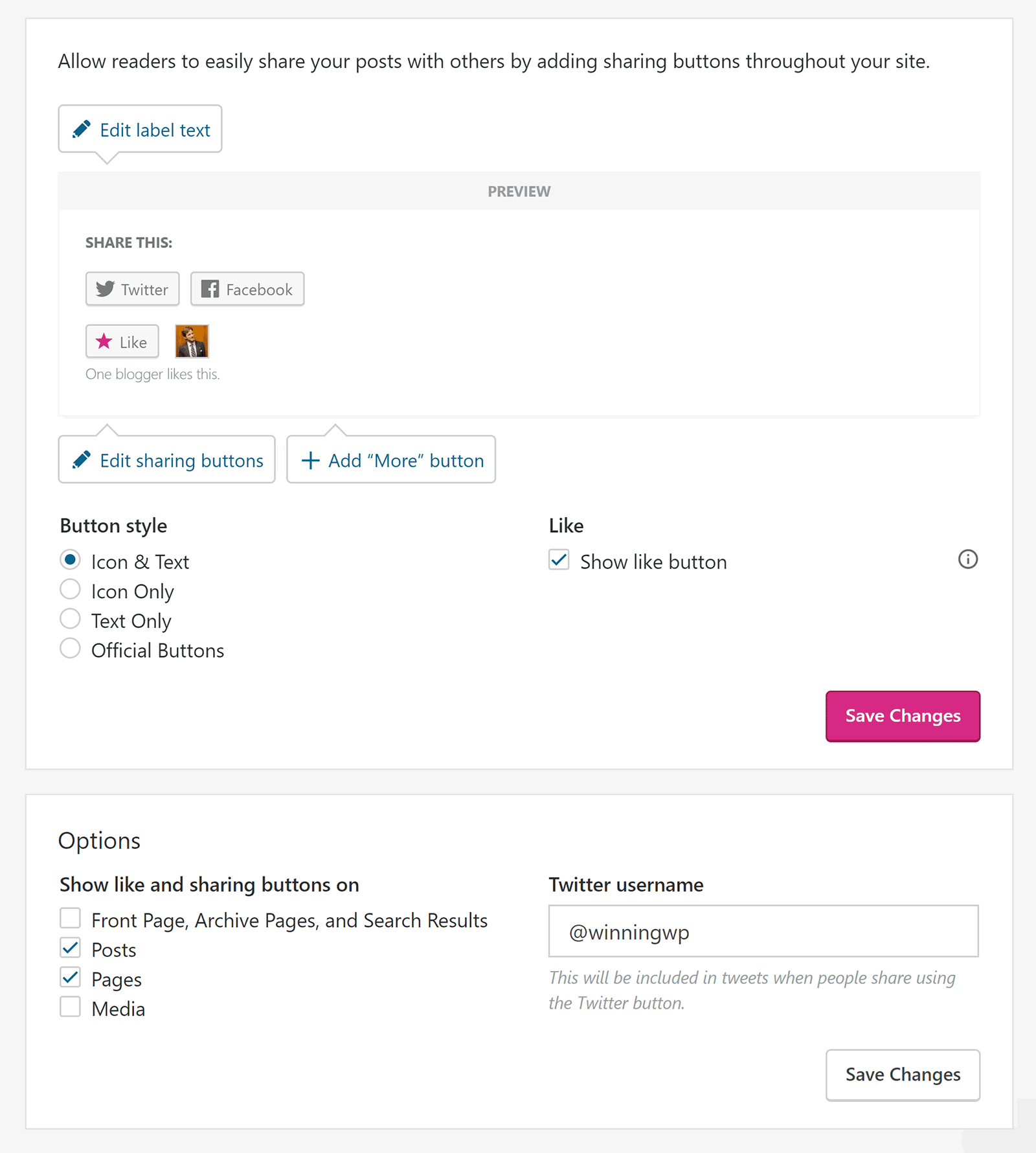The image size is (1036, 1153).
Task: Click the plus icon on Add More button
Action: tap(311, 460)
